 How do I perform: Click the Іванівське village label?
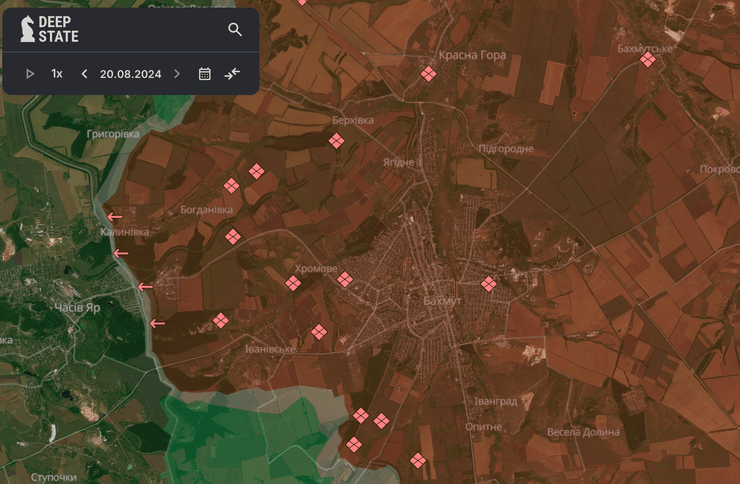coord(271,349)
